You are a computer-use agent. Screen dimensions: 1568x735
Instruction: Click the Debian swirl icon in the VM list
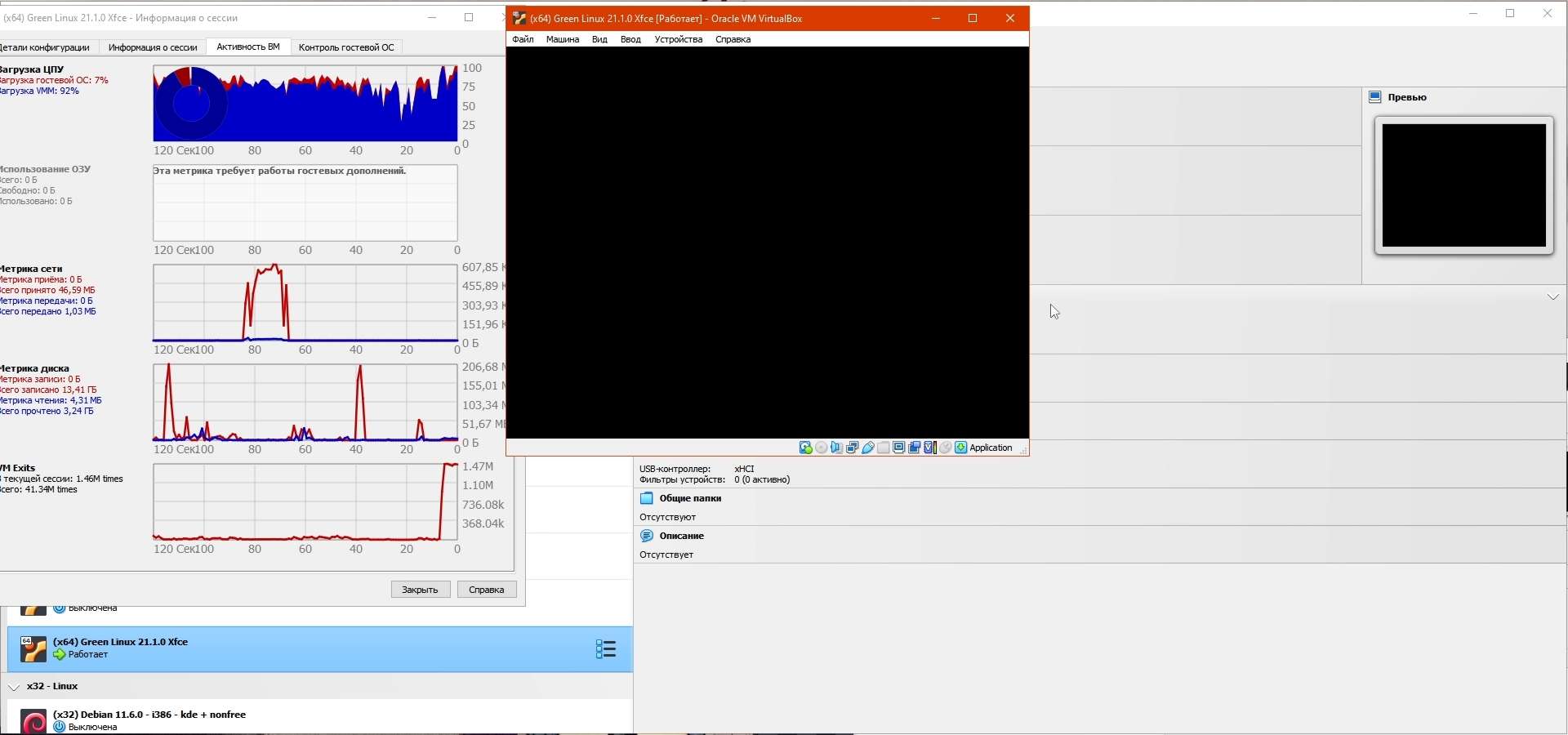[33, 722]
